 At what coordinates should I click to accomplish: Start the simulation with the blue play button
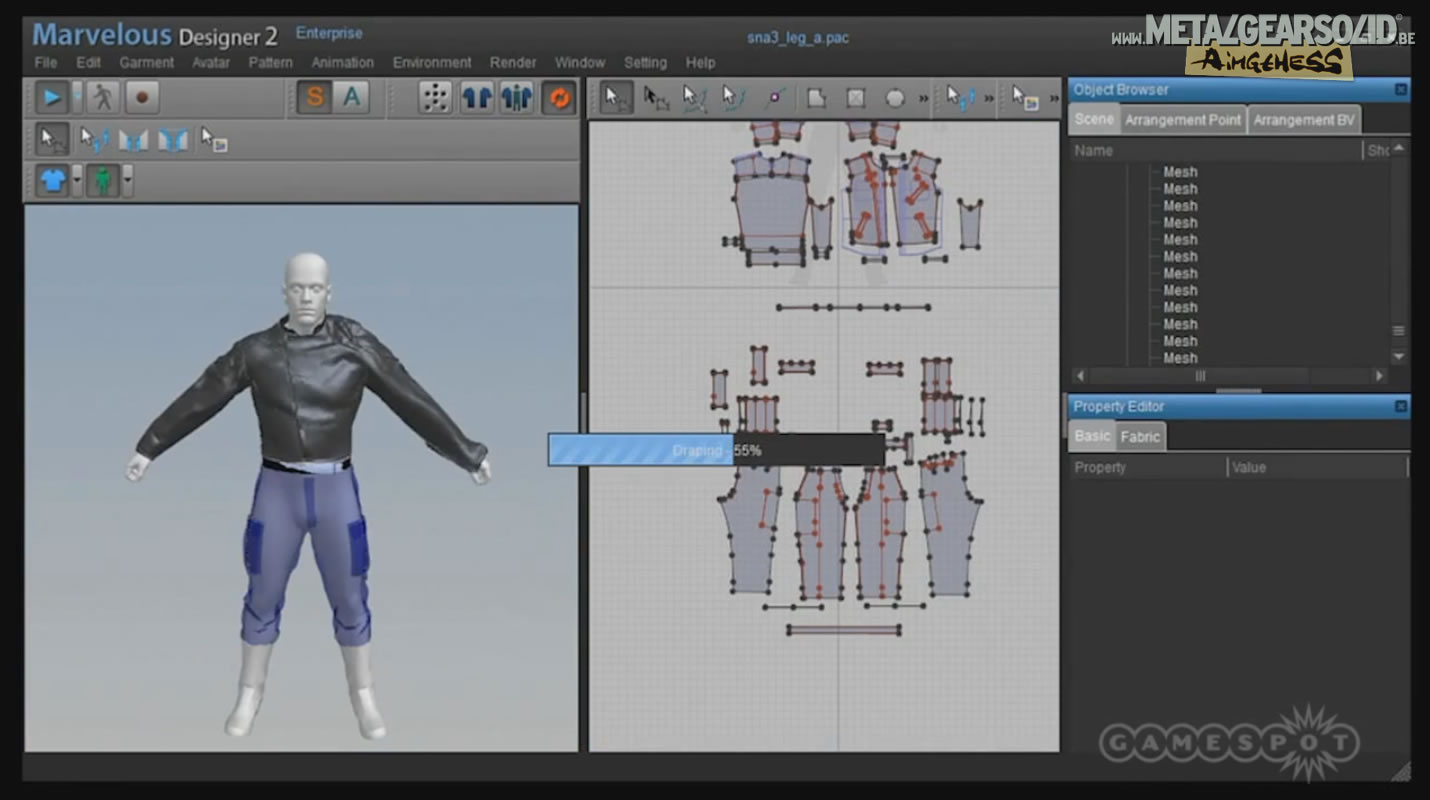point(52,97)
